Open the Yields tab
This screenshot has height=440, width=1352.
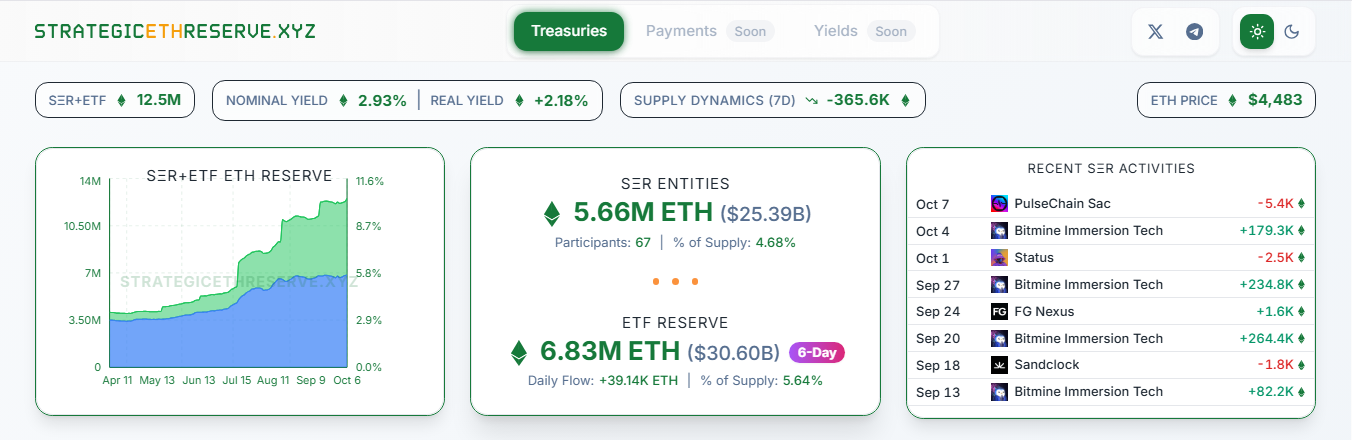click(836, 31)
